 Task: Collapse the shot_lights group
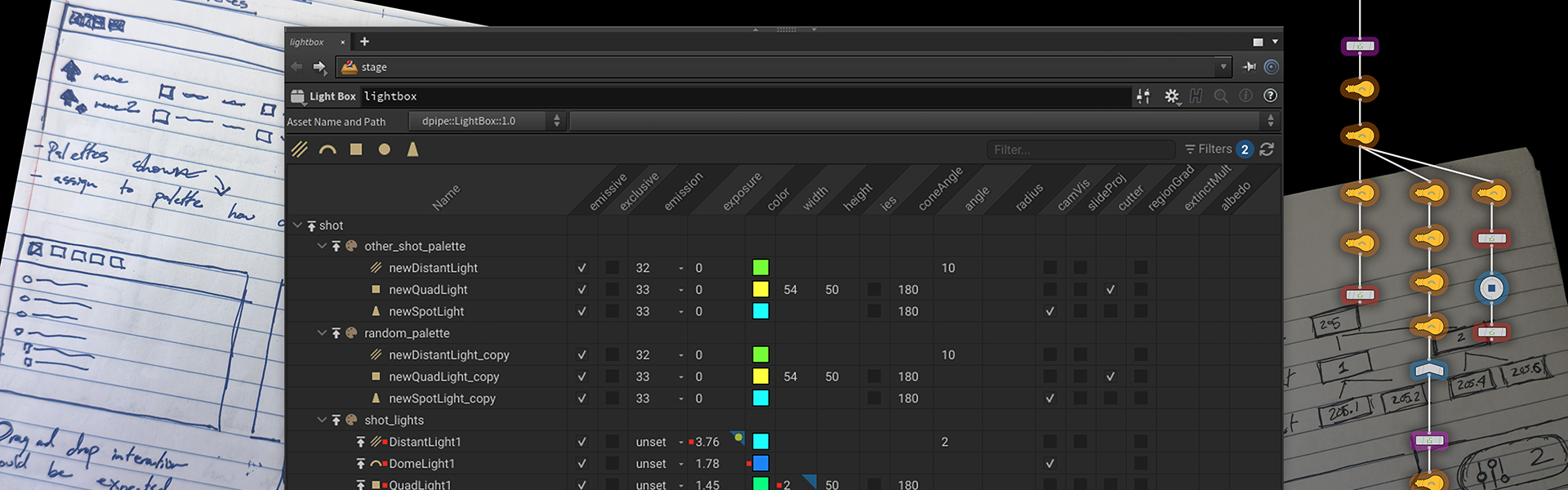pos(322,420)
